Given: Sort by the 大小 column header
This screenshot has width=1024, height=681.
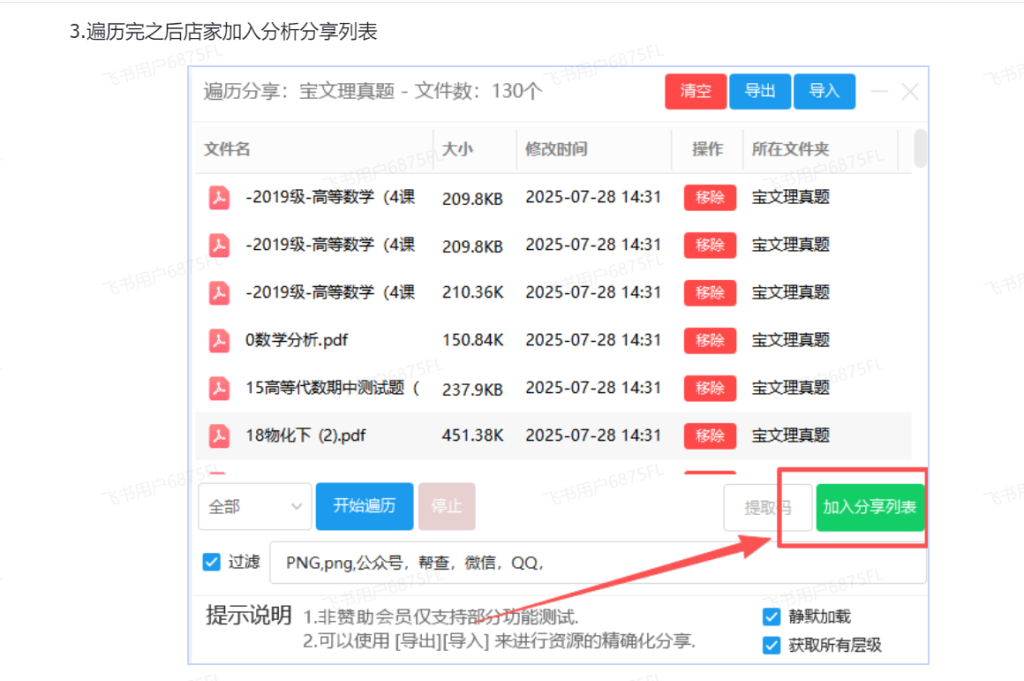Looking at the screenshot, I should pos(457,149).
